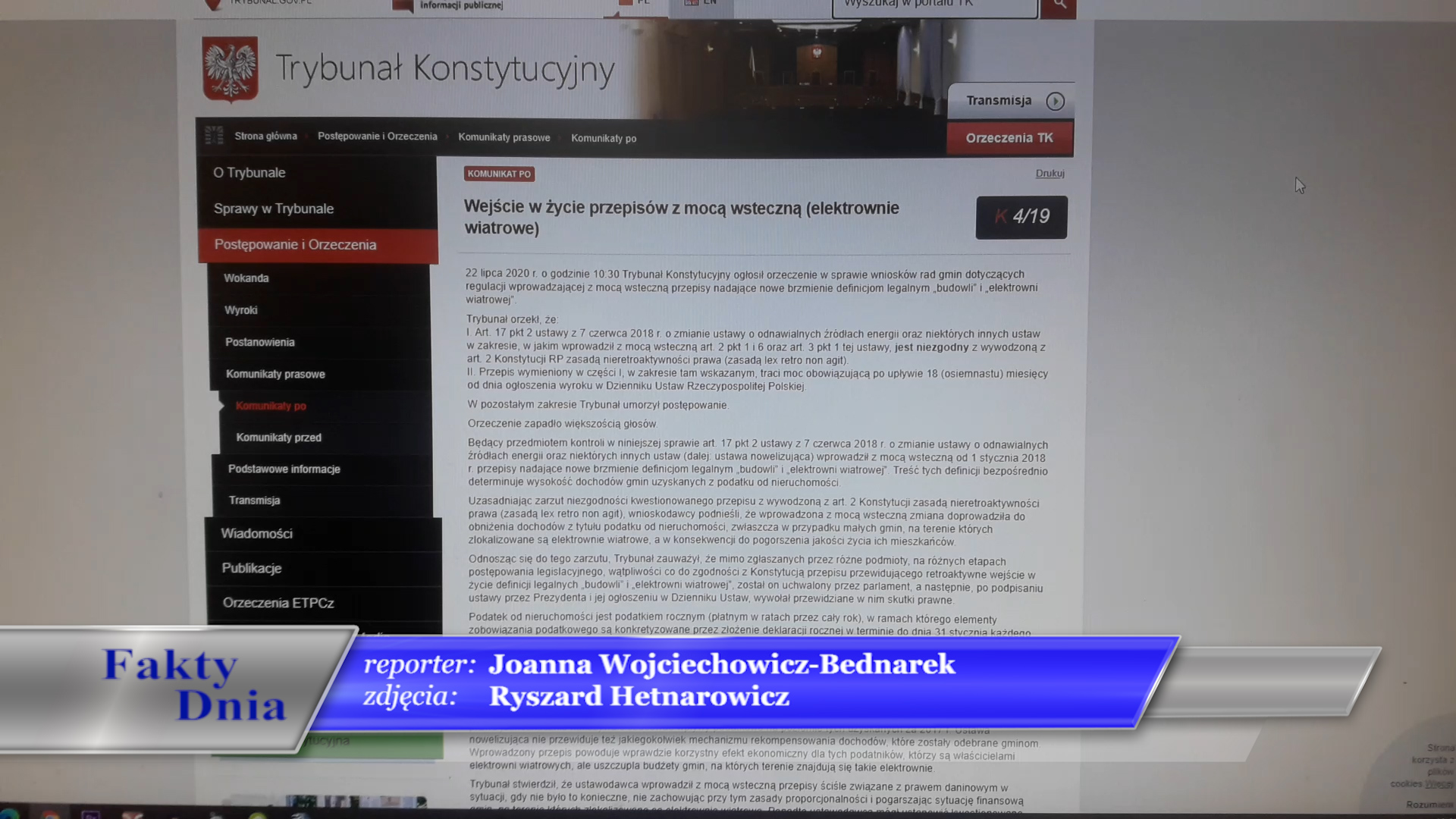
Task: Click the red search magnifier button
Action: pyautogui.click(x=1059, y=6)
